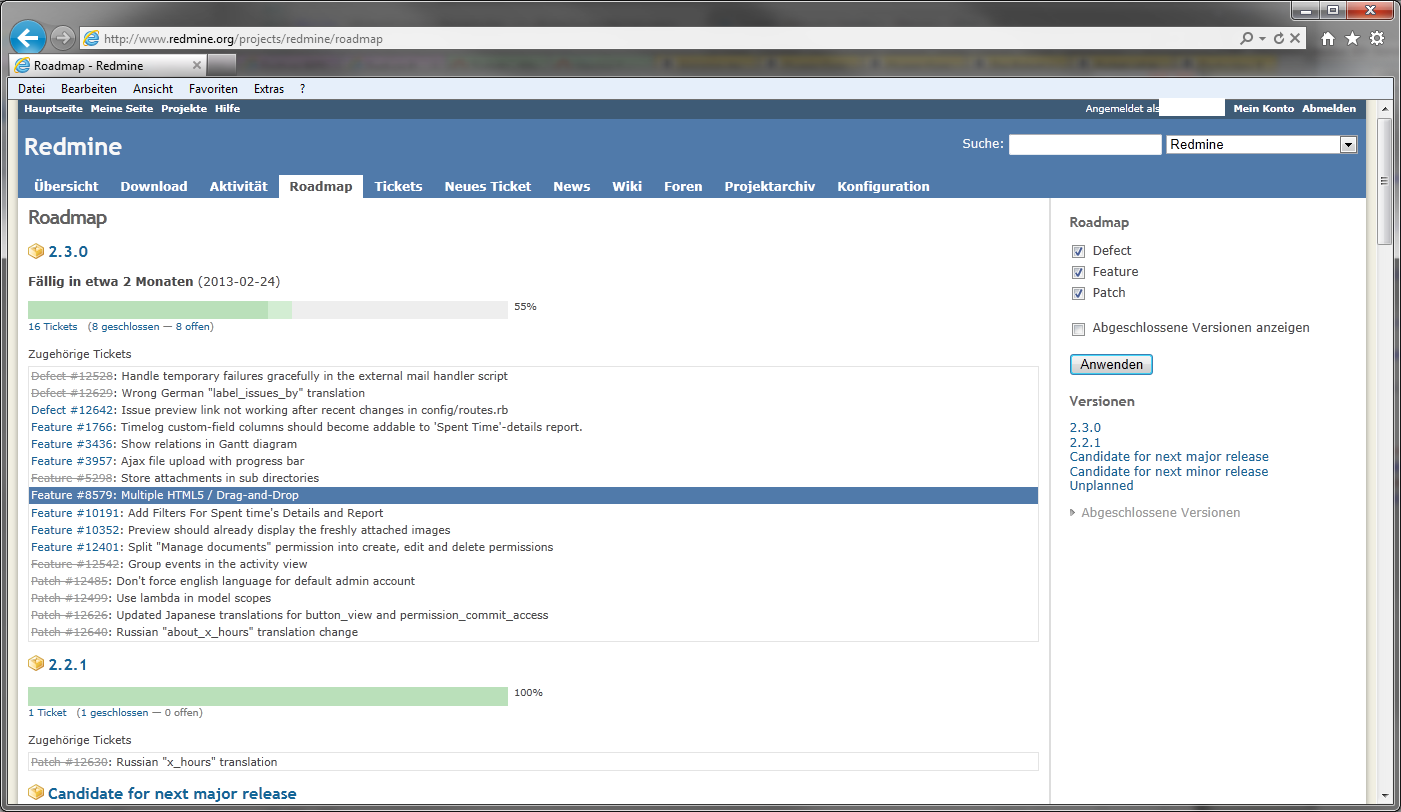Viewport: 1401px width, 812px height.
Task: Open the Hilfe link in top bar
Action: pyautogui.click(x=227, y=108)
